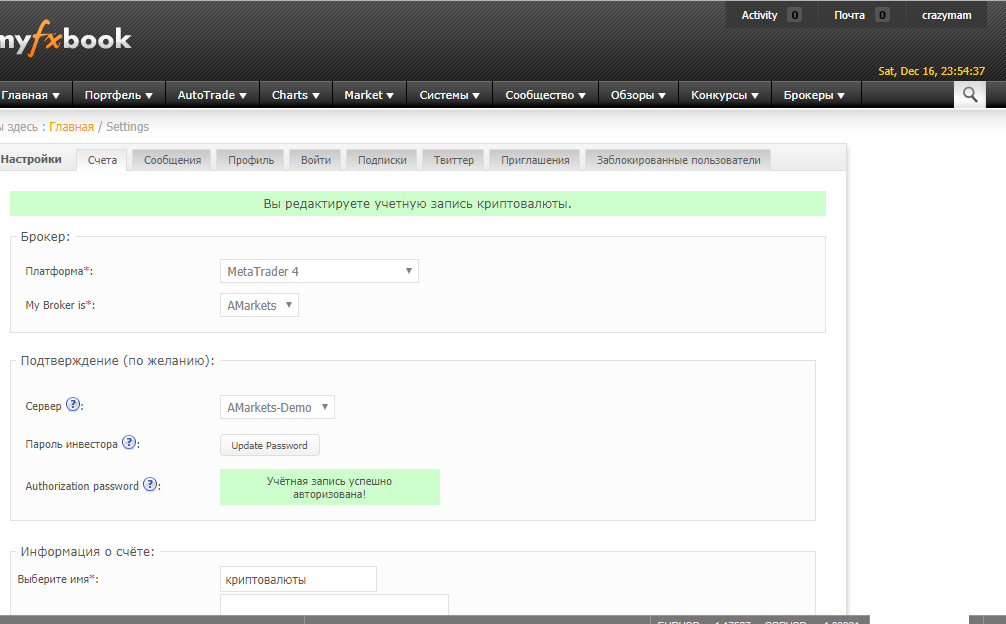Screen dimensions: 1006x624
Task: Click the green 'Вы редактируете учетную запись' banner
Action: (418, 203)
